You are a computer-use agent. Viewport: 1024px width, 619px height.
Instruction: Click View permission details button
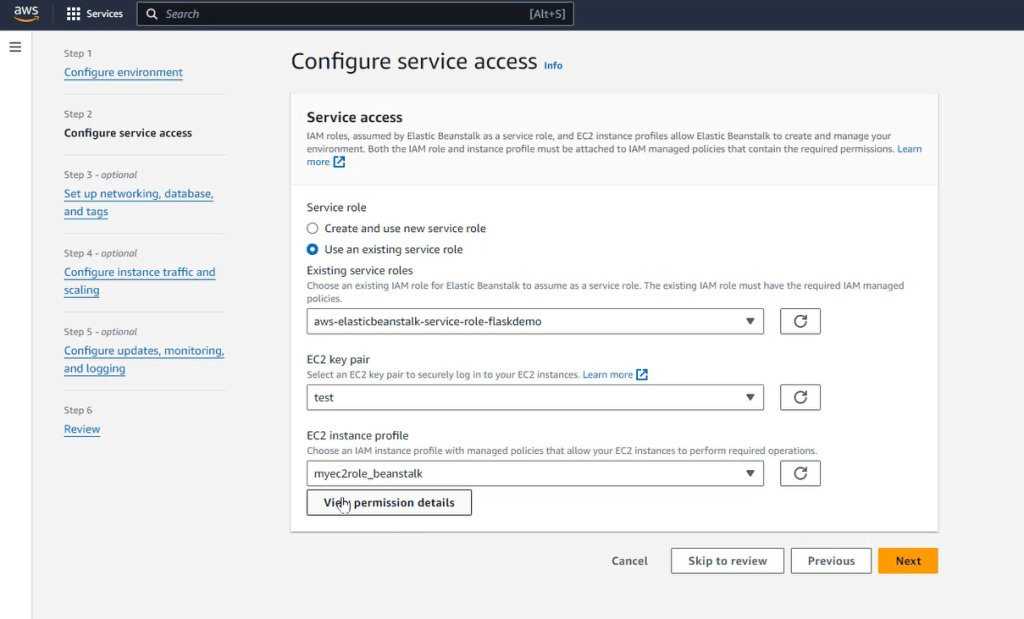pyautogui.click(x=389, y=502)
